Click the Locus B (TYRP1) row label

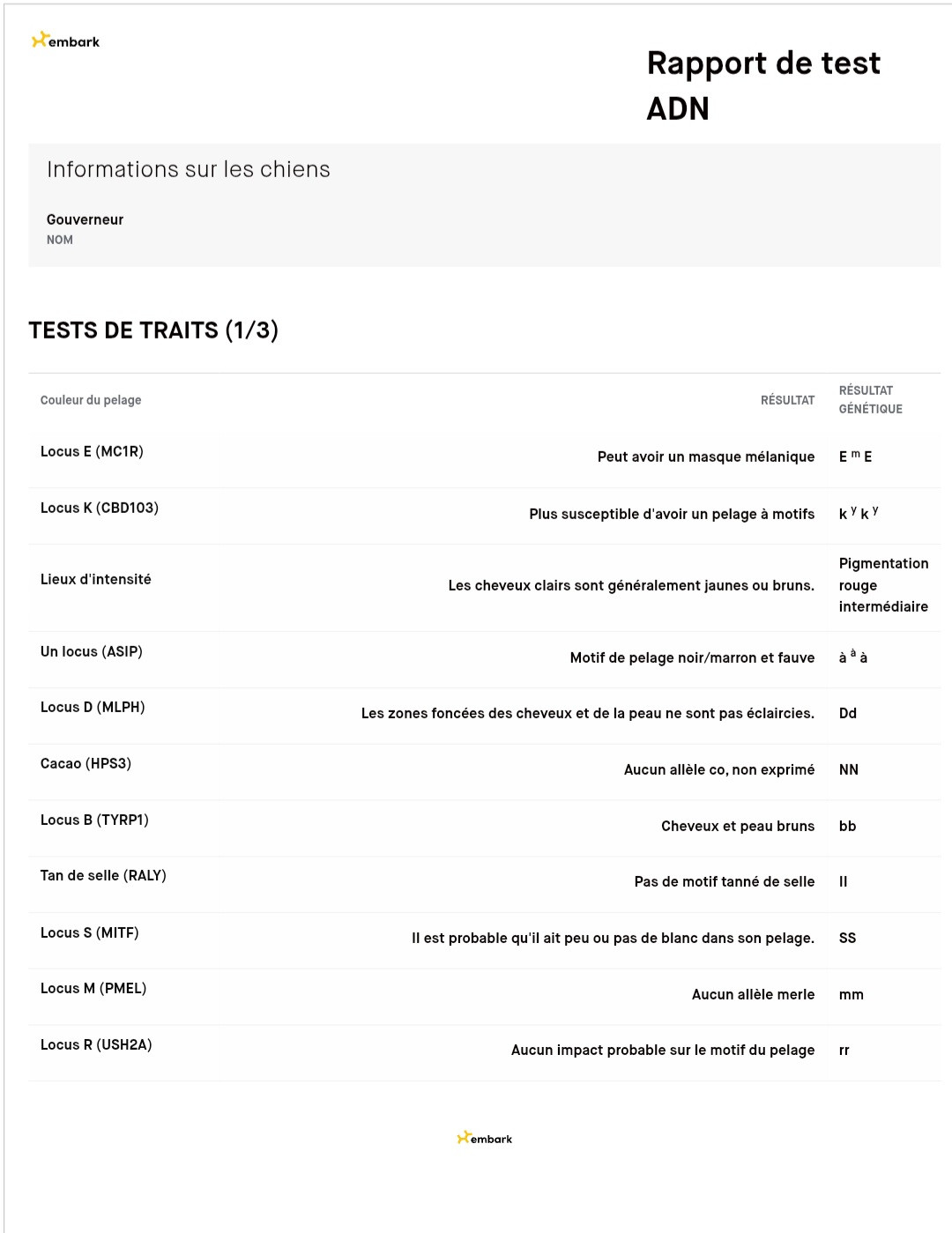coord(94,820)
